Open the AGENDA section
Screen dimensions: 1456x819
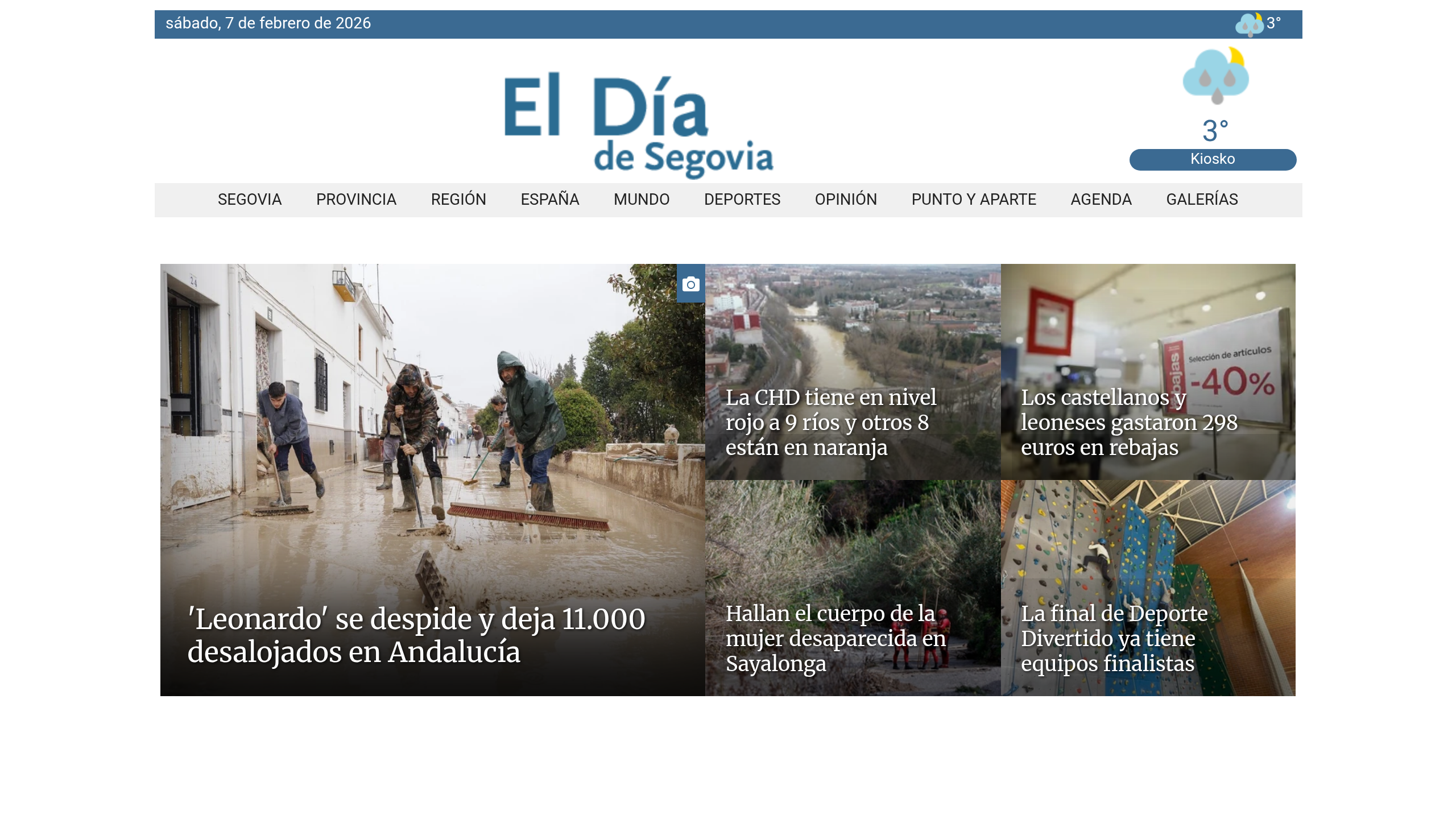pos(1101,200)
